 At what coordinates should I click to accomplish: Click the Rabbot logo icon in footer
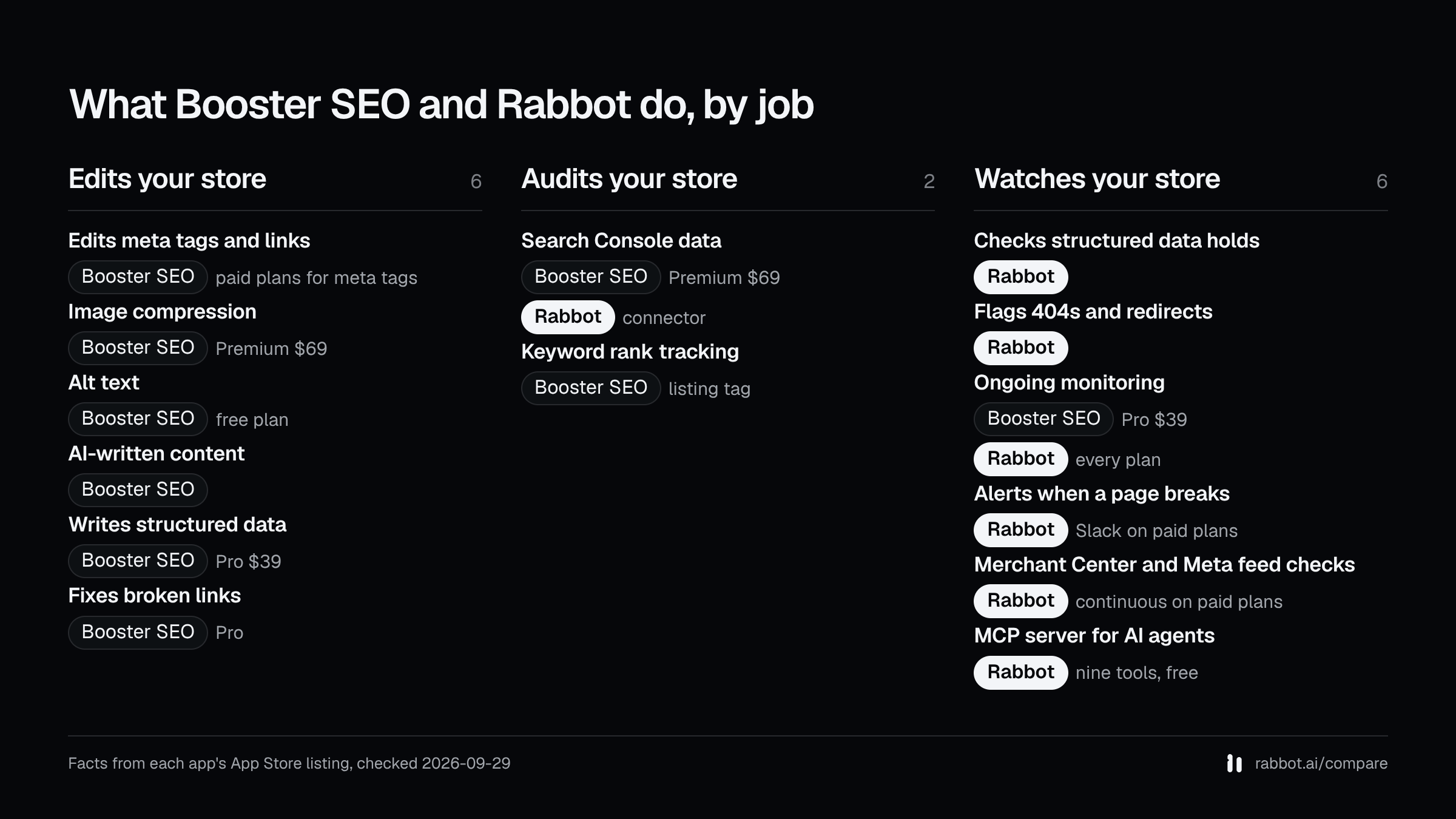[1234, 763]
